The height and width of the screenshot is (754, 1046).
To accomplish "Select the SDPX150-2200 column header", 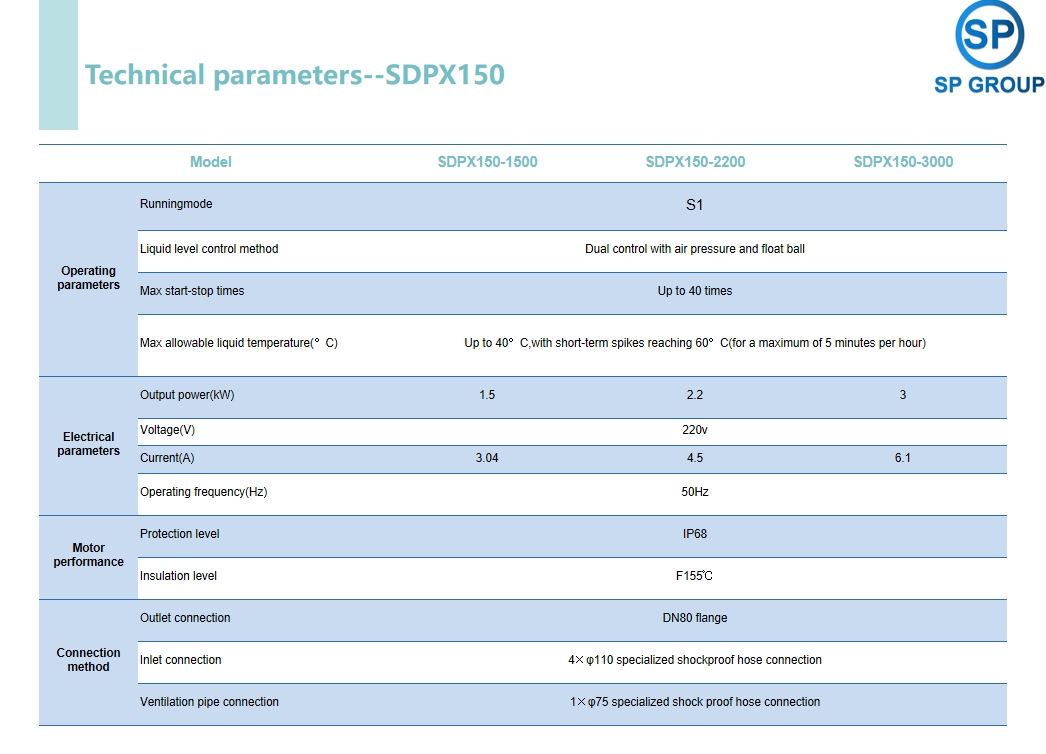I will [x=695, y=162].
